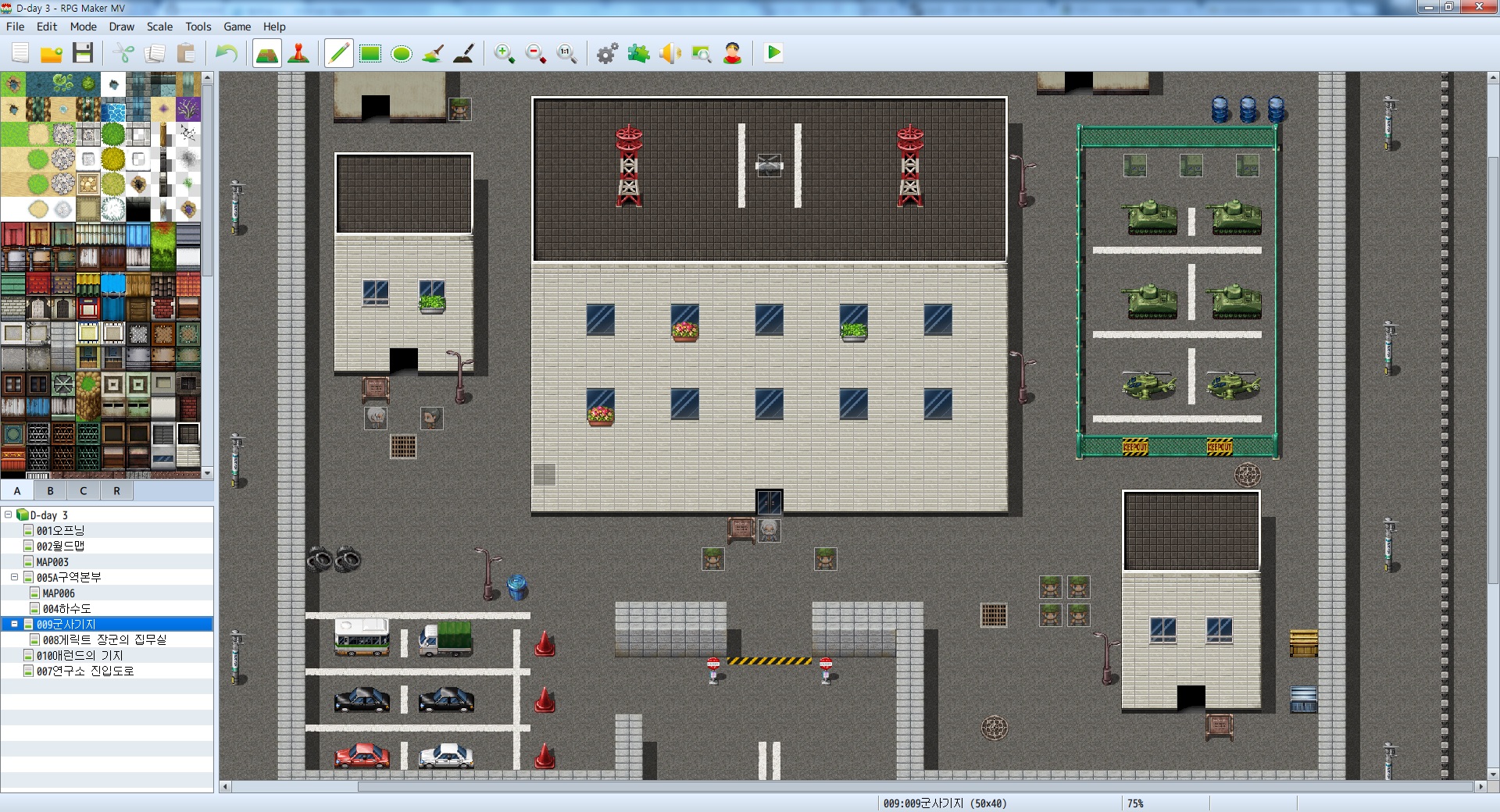Screen dimensions: 1500x812
Task: Click the Actual Size 1:1 icon
Action: coord(567,53)
